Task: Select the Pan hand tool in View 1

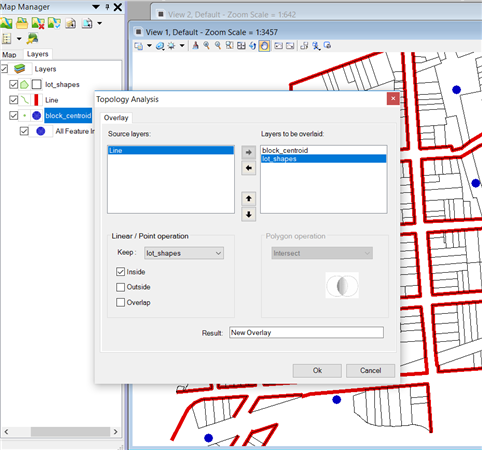Action: pyautogui.click(x=264, y=46)
